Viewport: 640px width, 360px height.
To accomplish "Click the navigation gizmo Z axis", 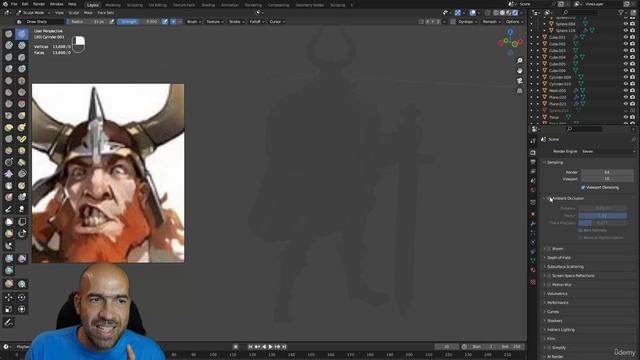I will (510, 32).
